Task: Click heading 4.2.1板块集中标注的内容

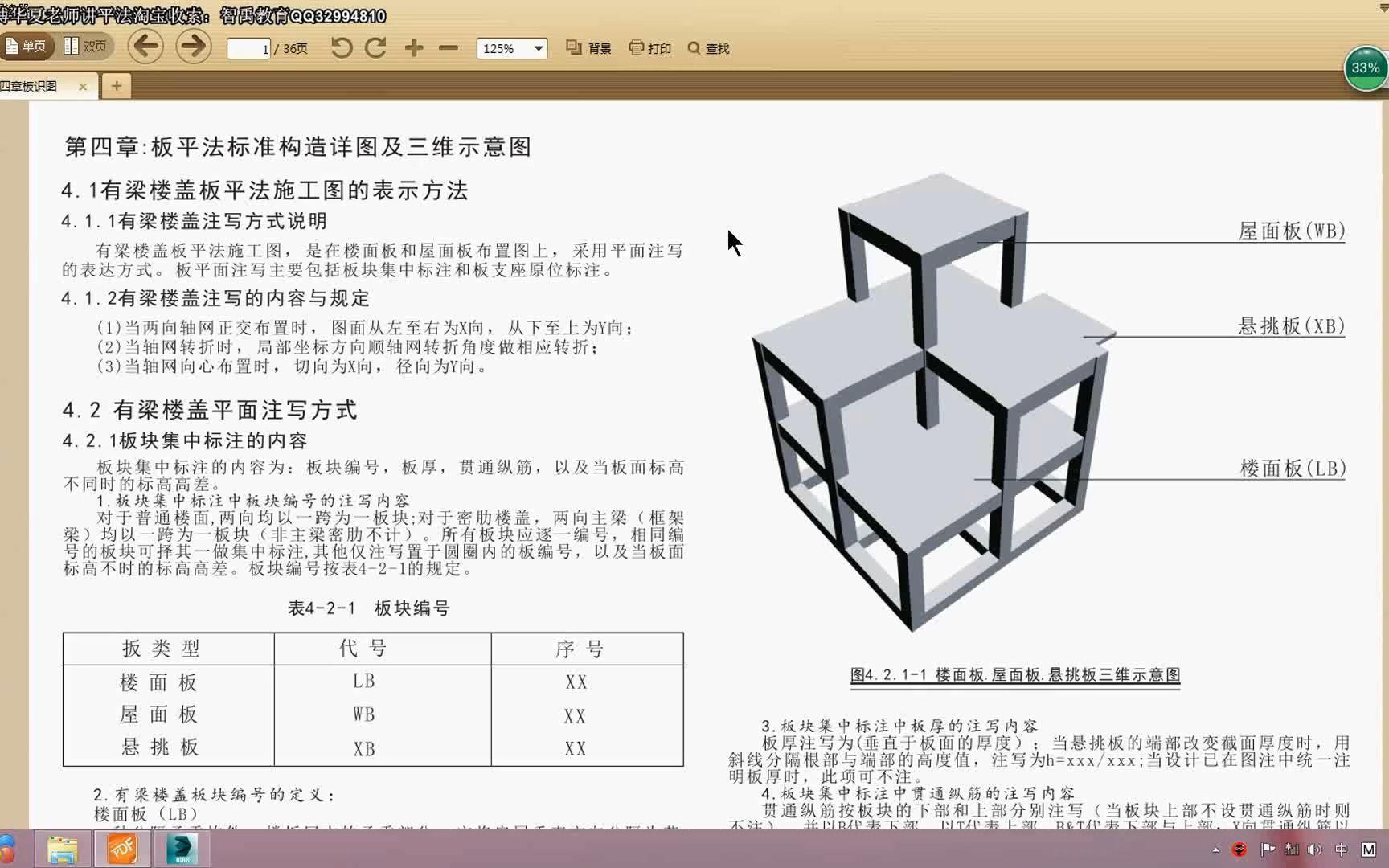Action: 185,440
